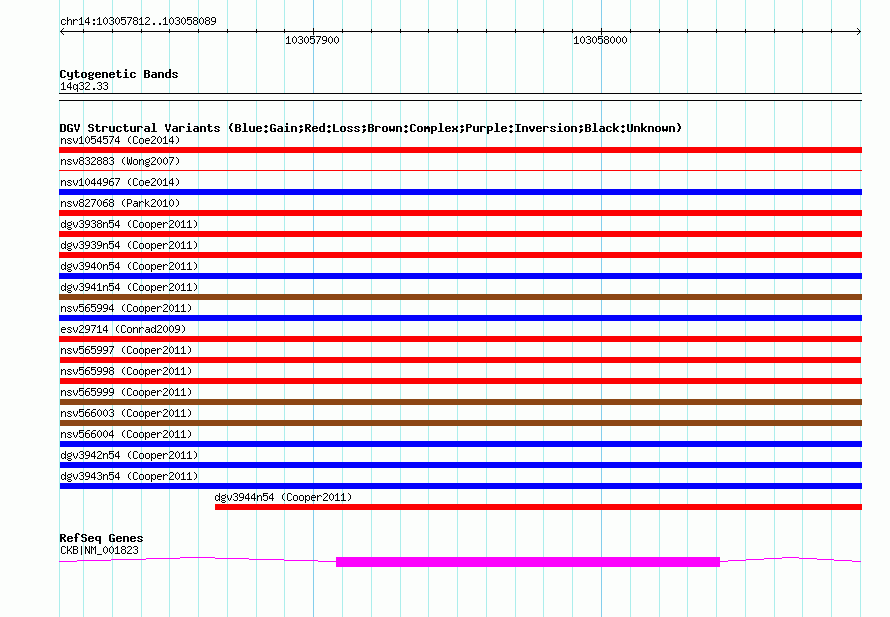Select the red bar under dgv3939n54
890x617 pixels.
(460, 255)
